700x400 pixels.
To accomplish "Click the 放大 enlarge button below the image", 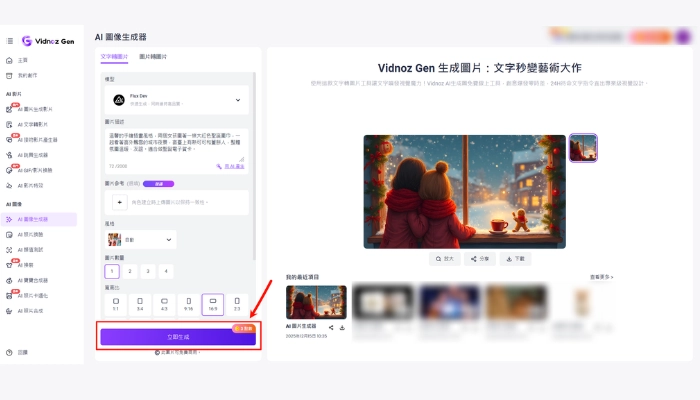I will tap(444, 258).
